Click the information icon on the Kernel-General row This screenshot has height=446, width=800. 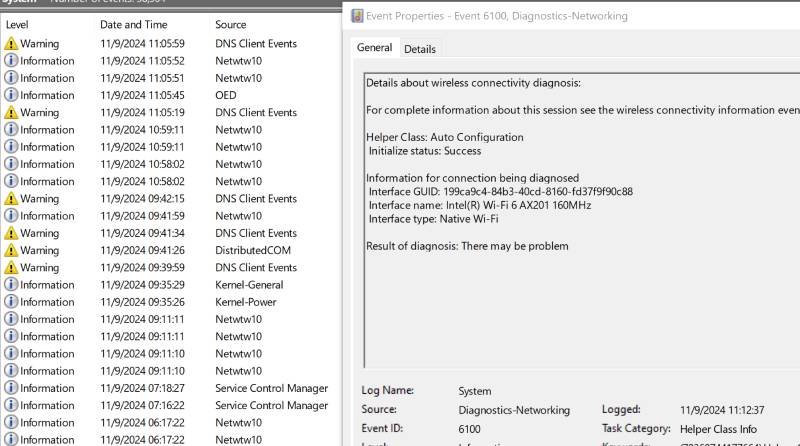pyautogui.click(x=11, y=285)
